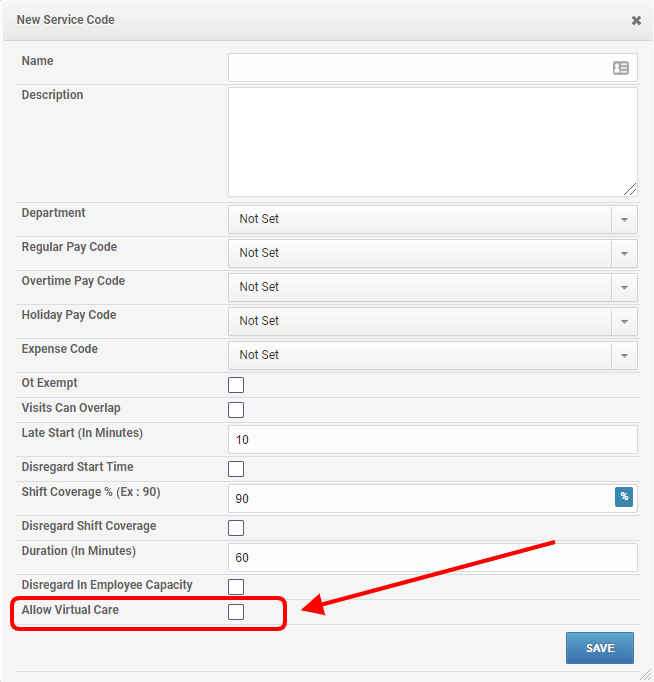654x682 pixels.
Task: Check the Visits Can Overlap box
Action: tap(236, 410)
